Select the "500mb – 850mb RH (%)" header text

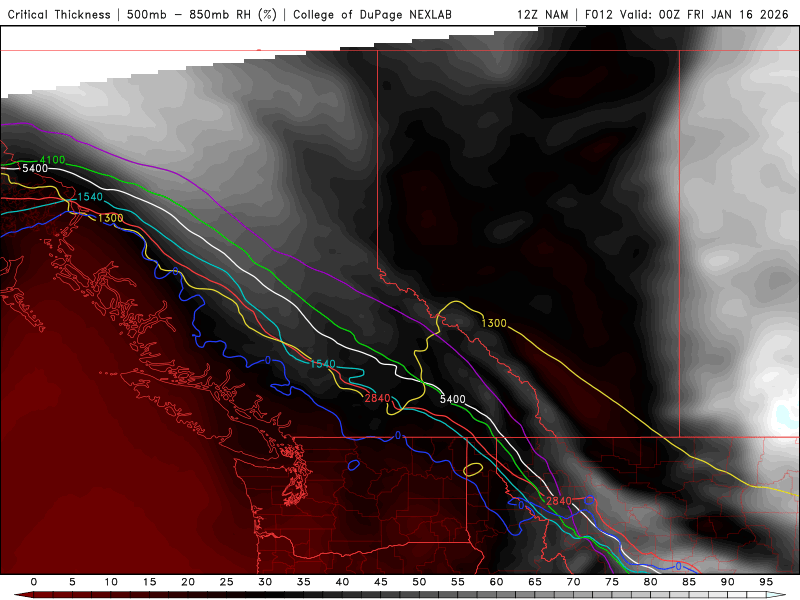pos(202,14)
